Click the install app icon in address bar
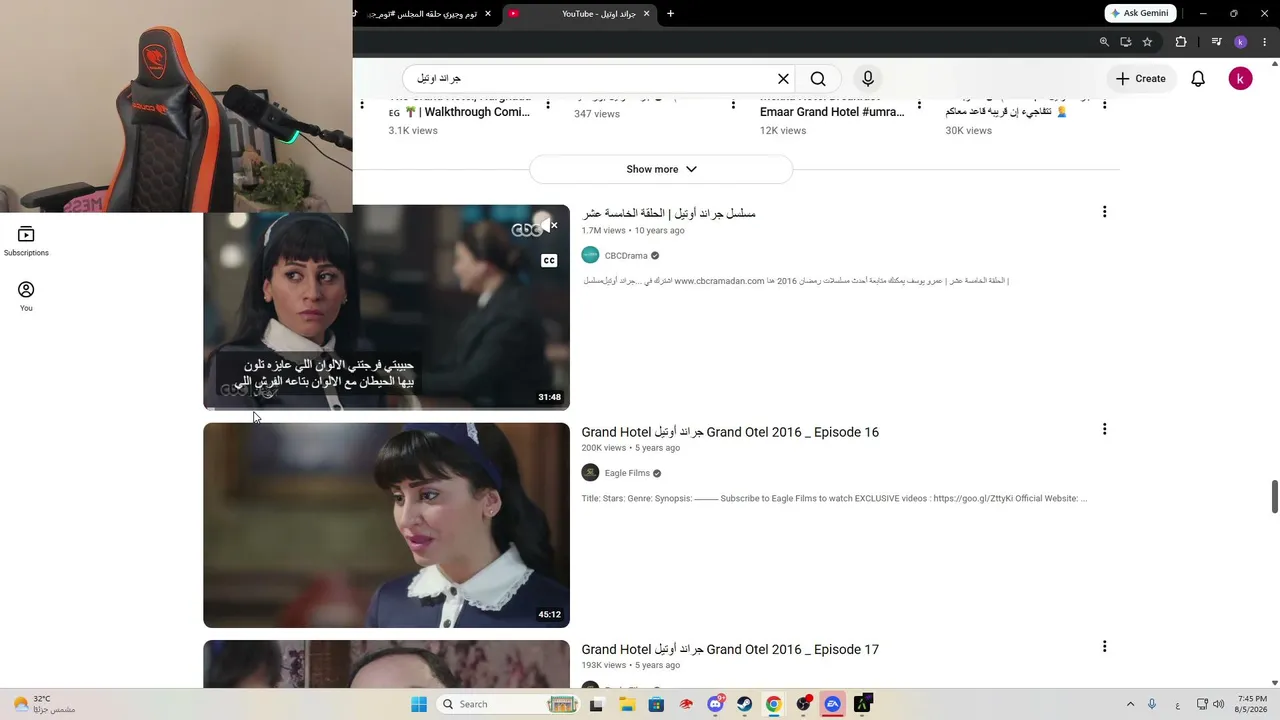This screenshot has width=1280, height=720. [x=1126, y=42]
